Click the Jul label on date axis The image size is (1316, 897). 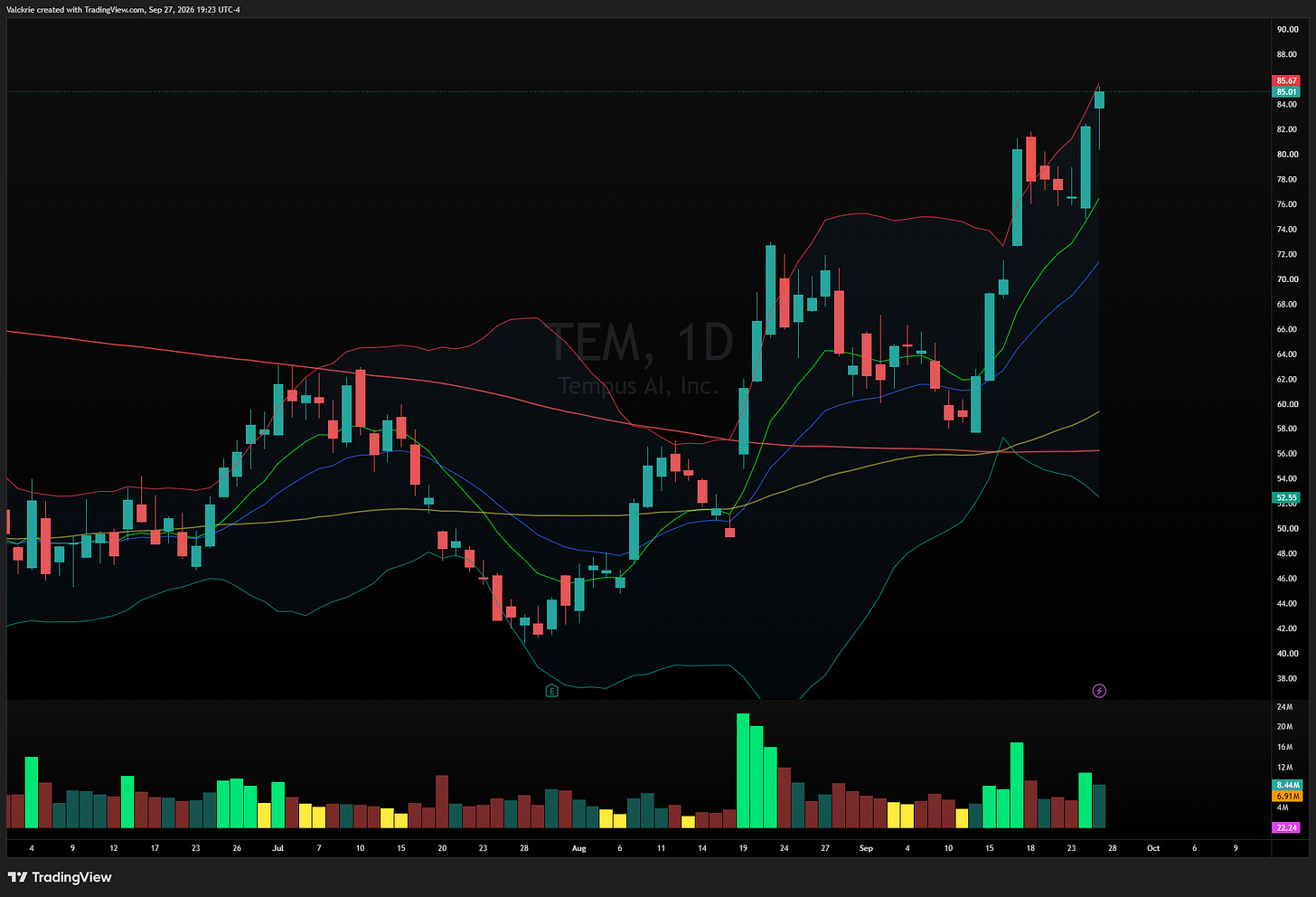point(277,848)
